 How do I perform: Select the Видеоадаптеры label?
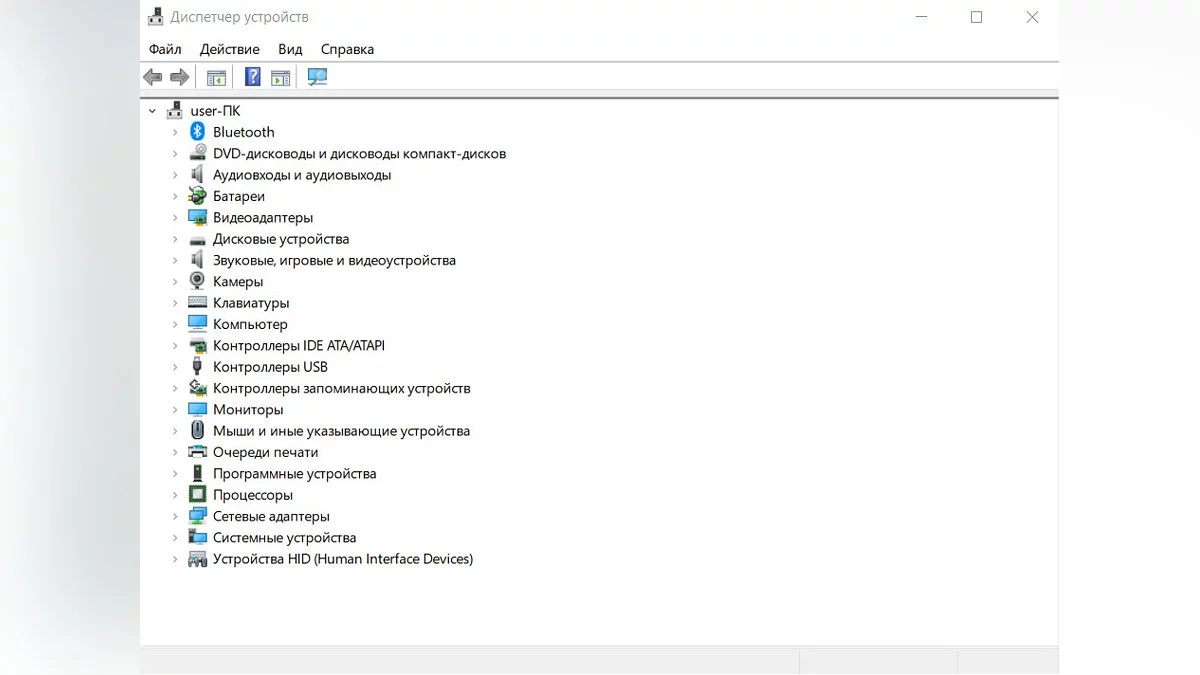tap(263, 217)
